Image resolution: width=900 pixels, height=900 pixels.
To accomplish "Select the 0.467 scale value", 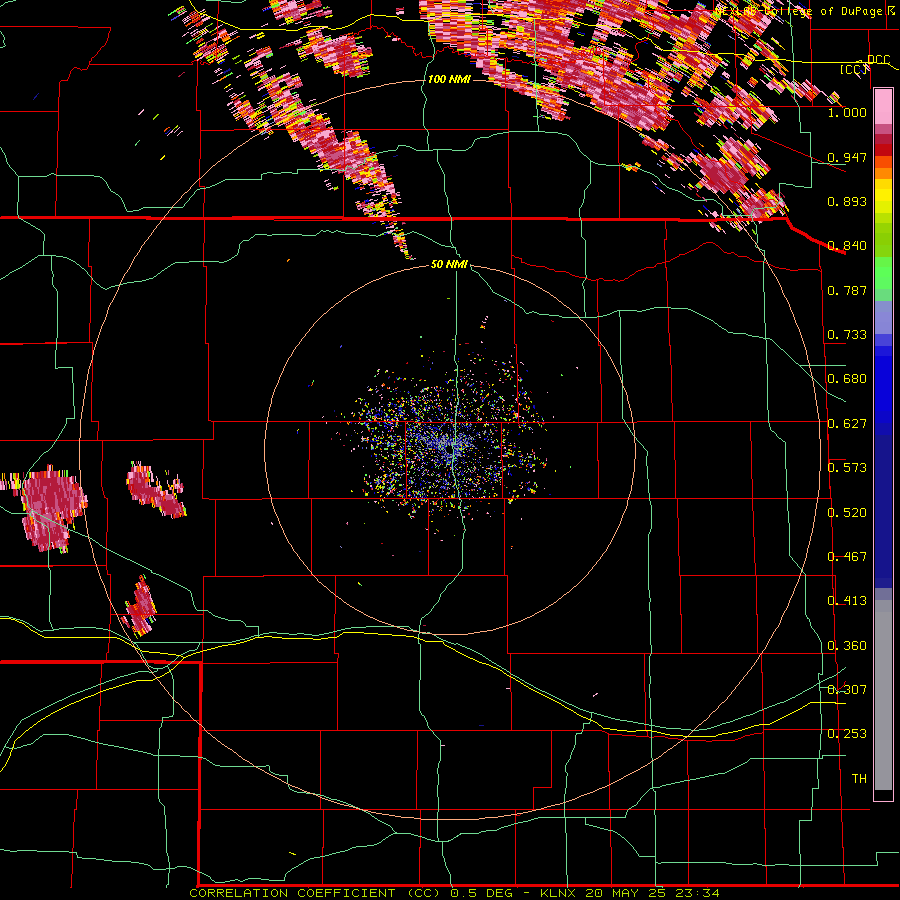I will point(847,557).
